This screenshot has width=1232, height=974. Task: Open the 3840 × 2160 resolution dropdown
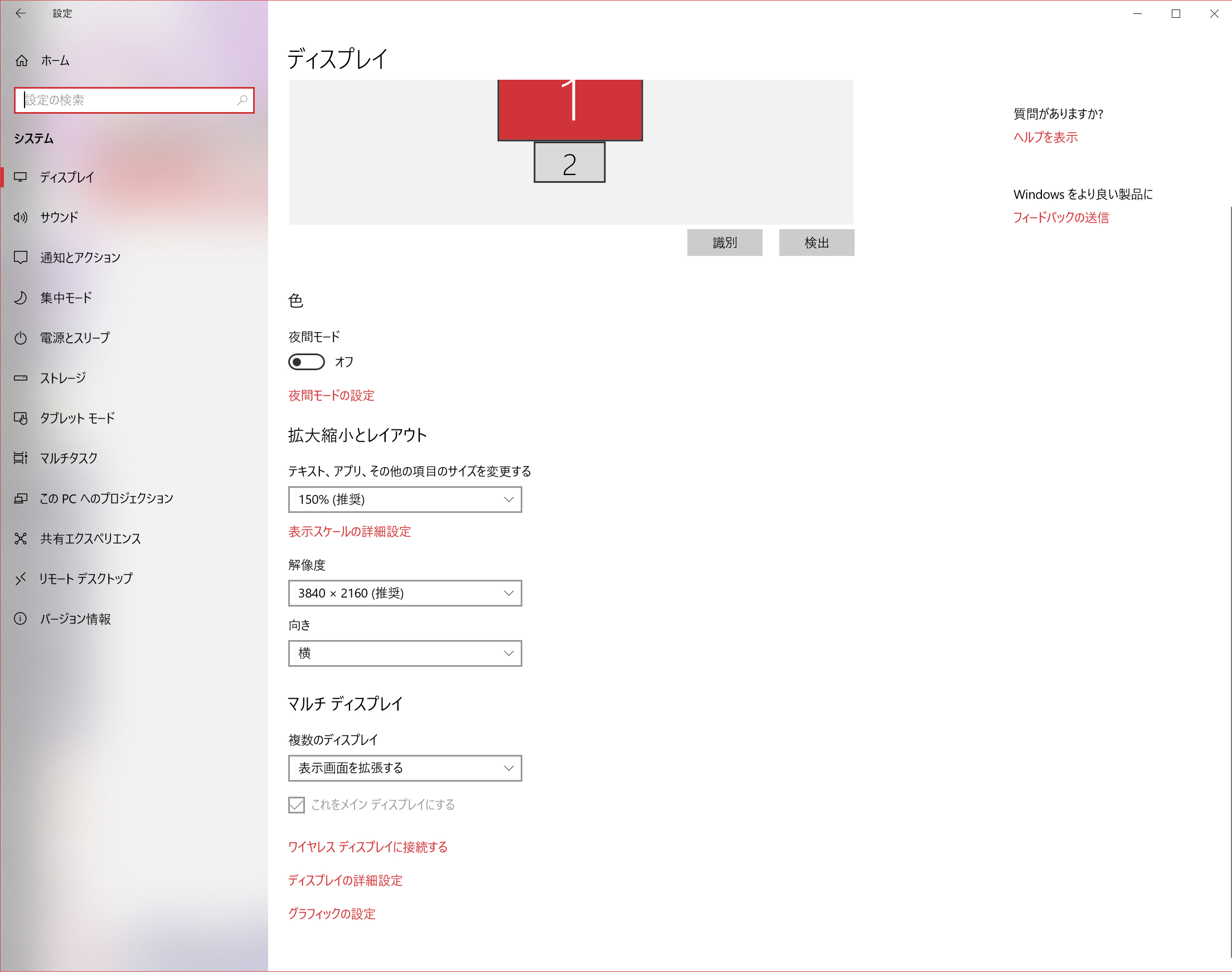pyautogui.click(x=405, y=594)
